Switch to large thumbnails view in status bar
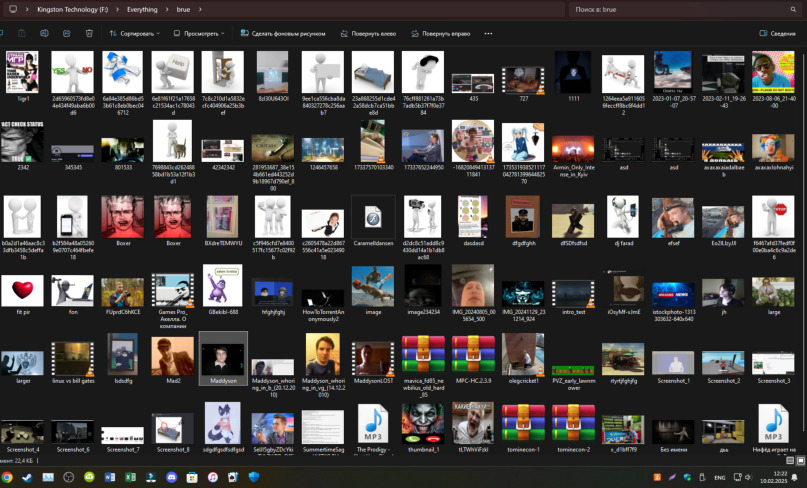 (801, 461)
